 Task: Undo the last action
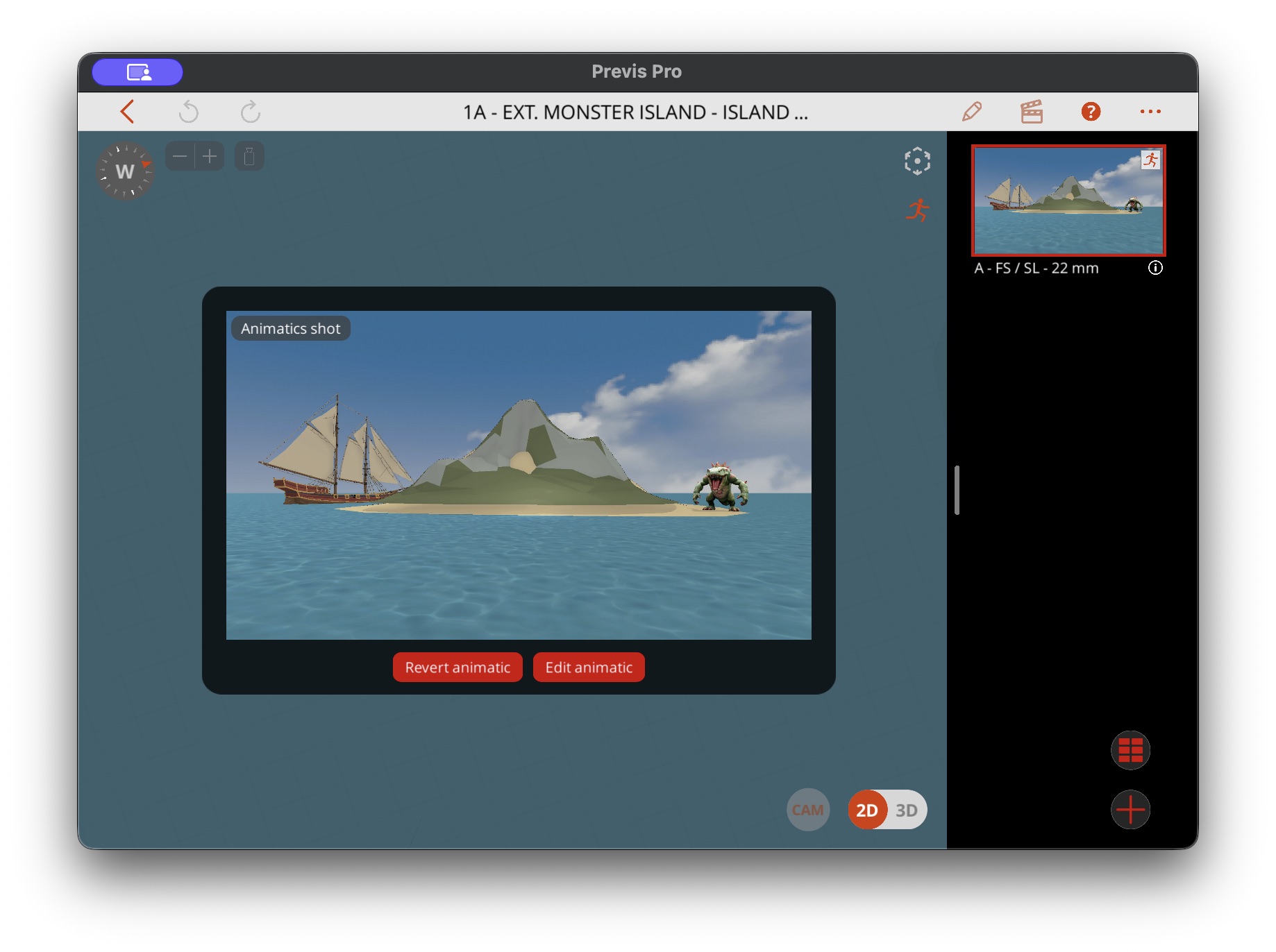pyautogui.click(x=188, y=112)
